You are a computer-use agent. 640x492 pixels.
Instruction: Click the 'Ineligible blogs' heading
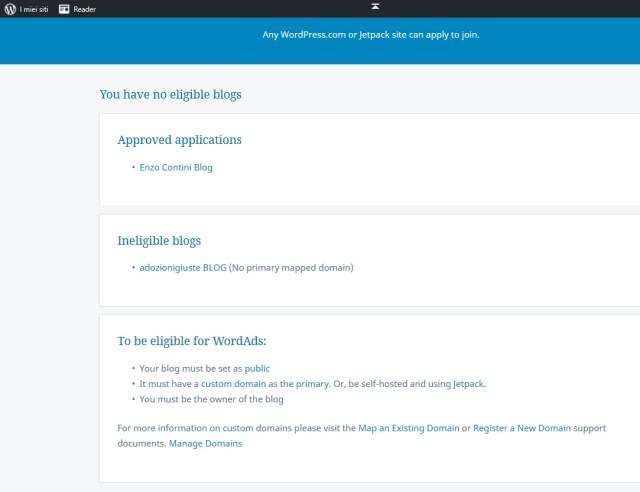pos(159,241)
